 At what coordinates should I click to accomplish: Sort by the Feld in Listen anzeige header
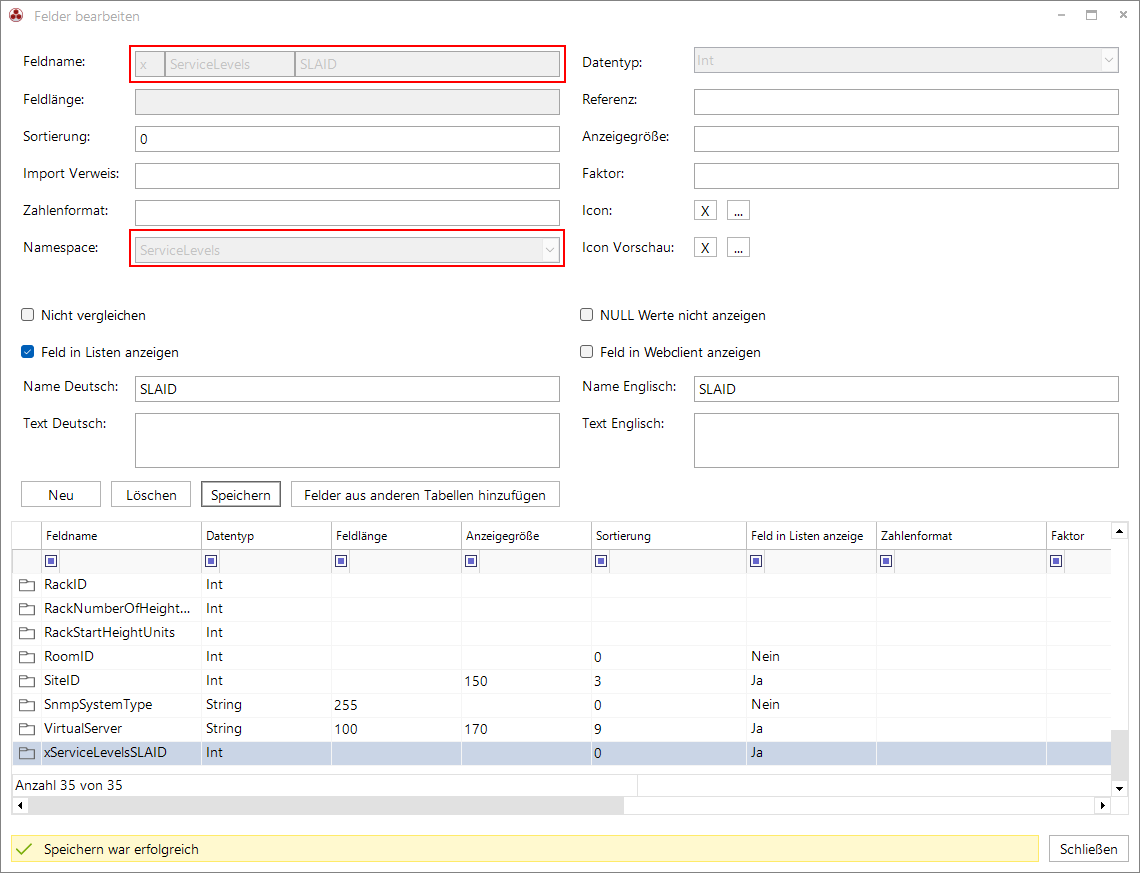pos(811,536)
